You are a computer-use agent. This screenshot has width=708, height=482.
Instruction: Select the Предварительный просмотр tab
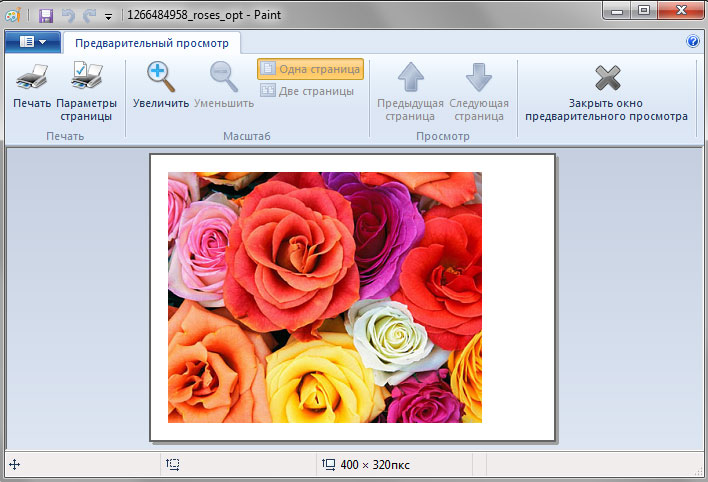point(152,43)
